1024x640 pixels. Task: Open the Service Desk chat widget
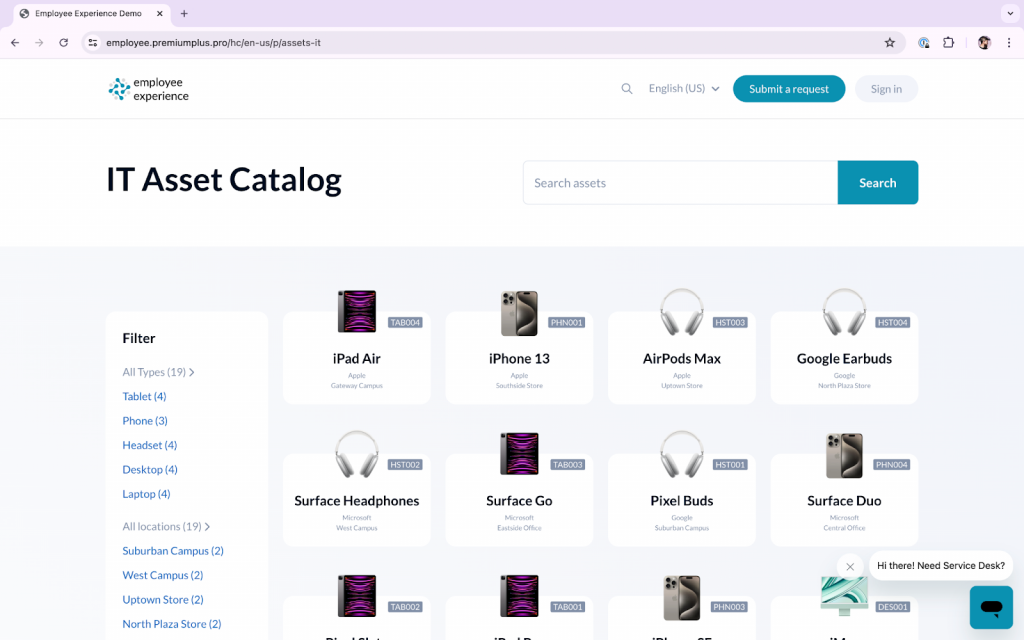click(990, 607)
